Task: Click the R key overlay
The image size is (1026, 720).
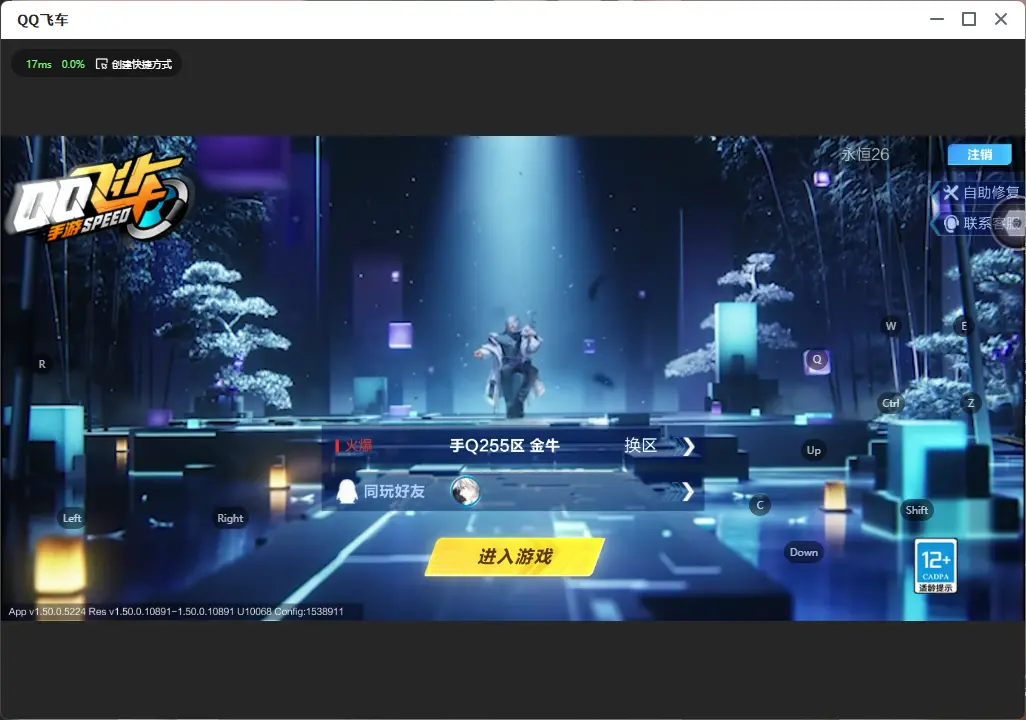Action: 42,364
